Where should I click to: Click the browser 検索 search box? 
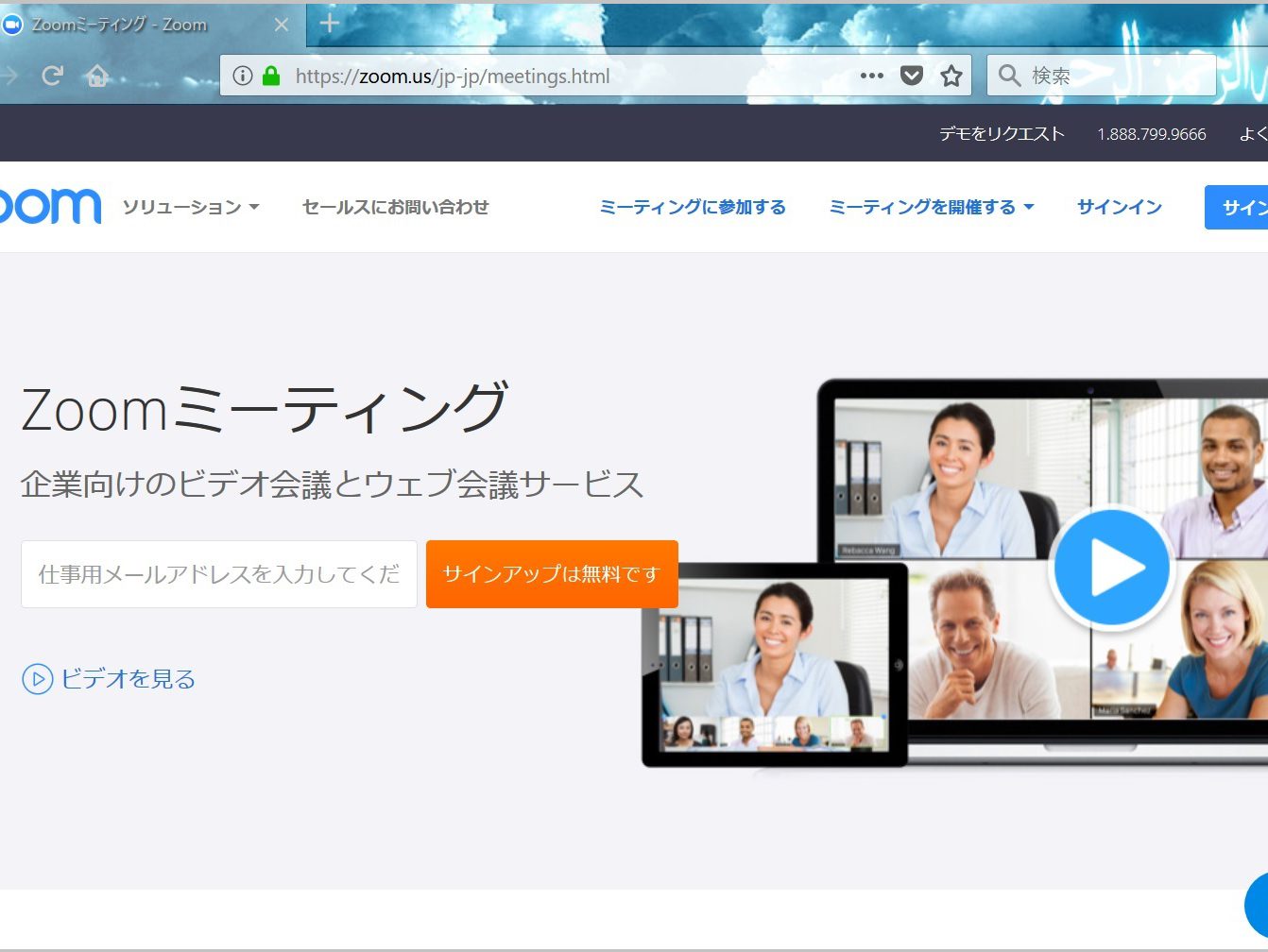click(1102, 76)
